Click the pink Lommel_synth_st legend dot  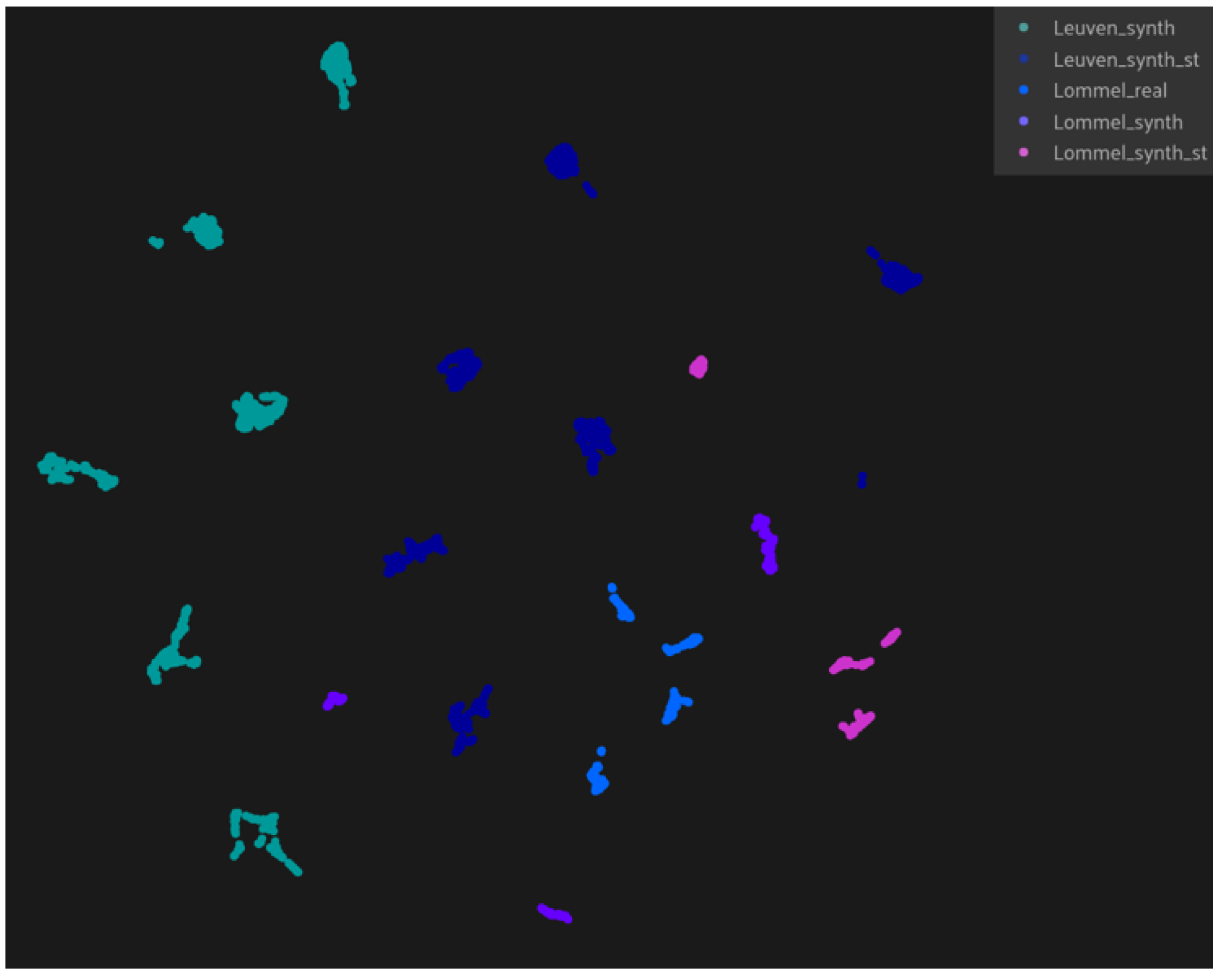pos(1023,152)
